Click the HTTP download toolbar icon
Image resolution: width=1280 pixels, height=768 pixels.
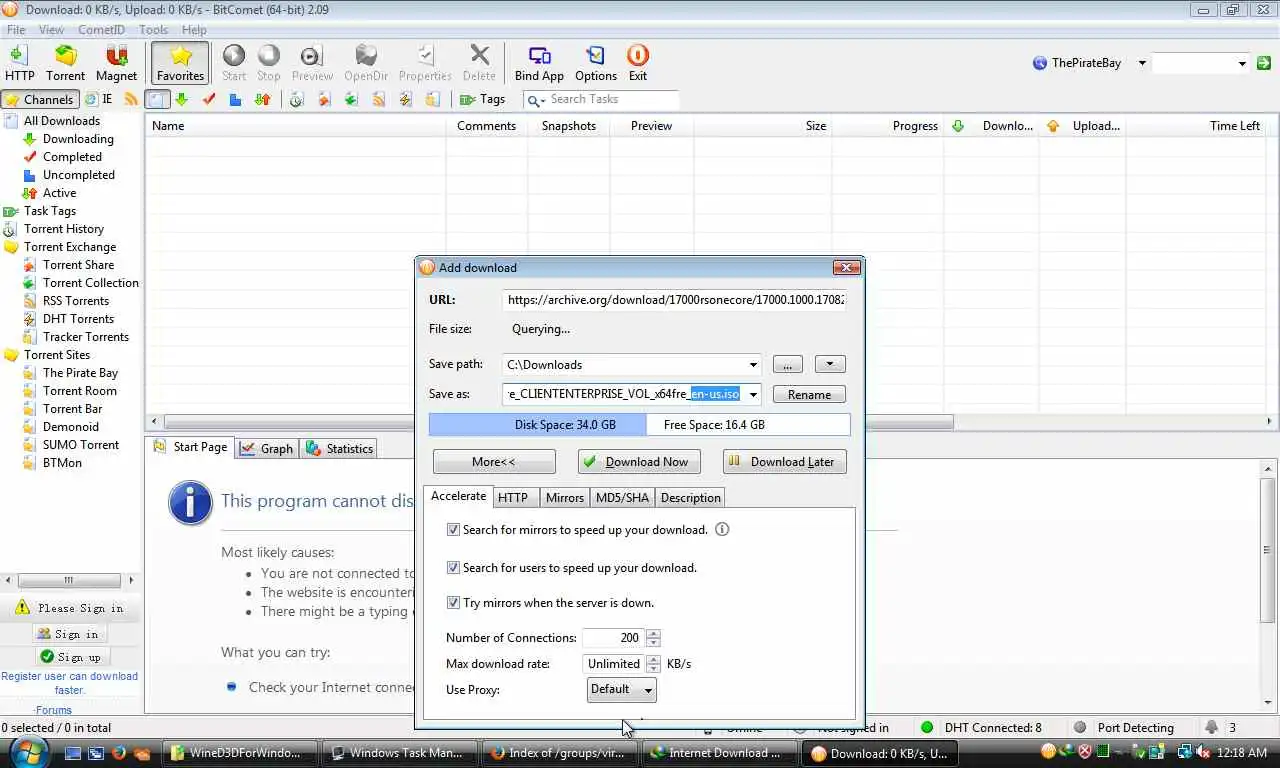(x=19, y=63)
